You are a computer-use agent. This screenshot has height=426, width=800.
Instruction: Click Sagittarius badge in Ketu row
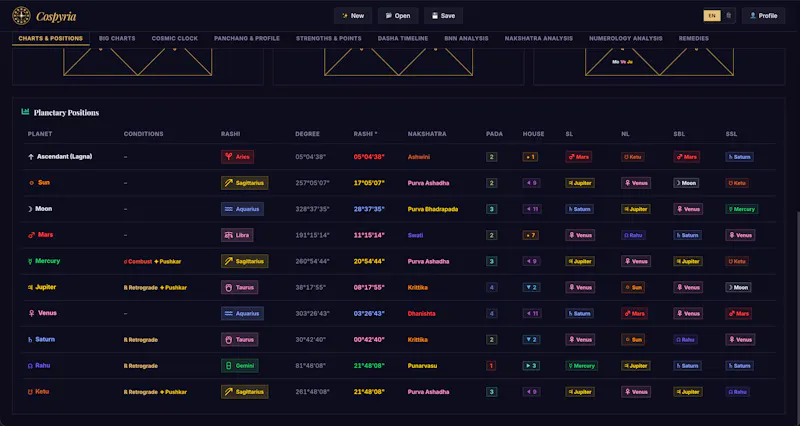[244, 392]
